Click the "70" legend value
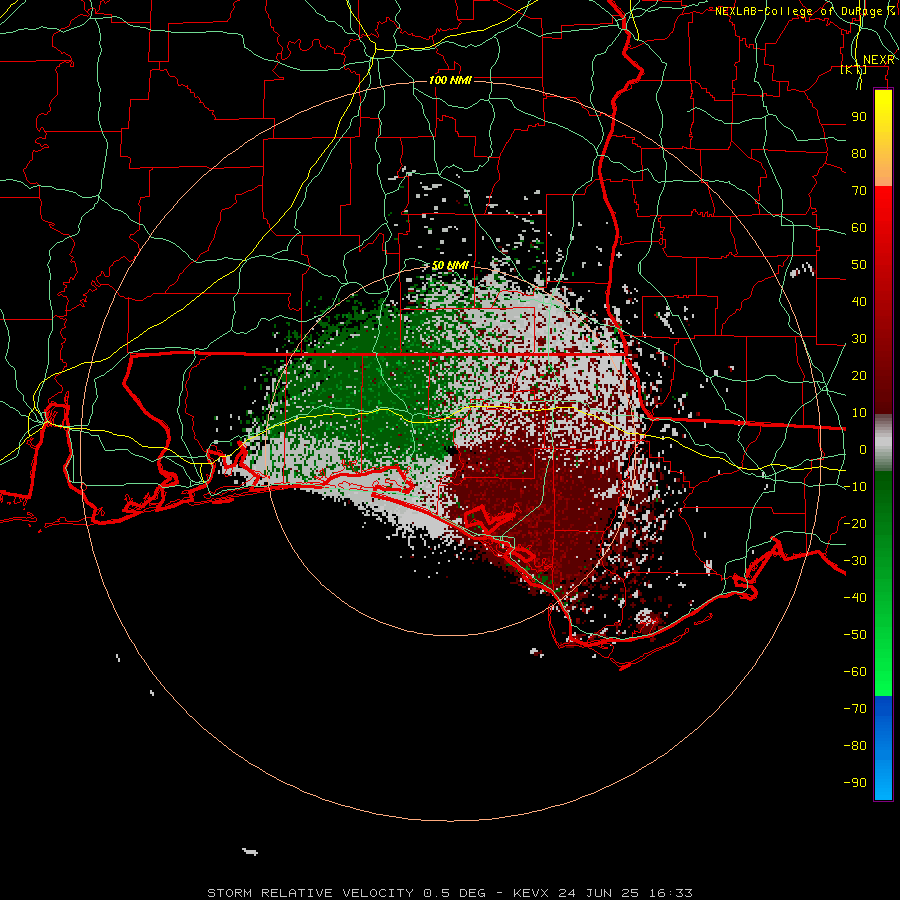900x900 pixels. pyautogui.click(x=859, y=191)
